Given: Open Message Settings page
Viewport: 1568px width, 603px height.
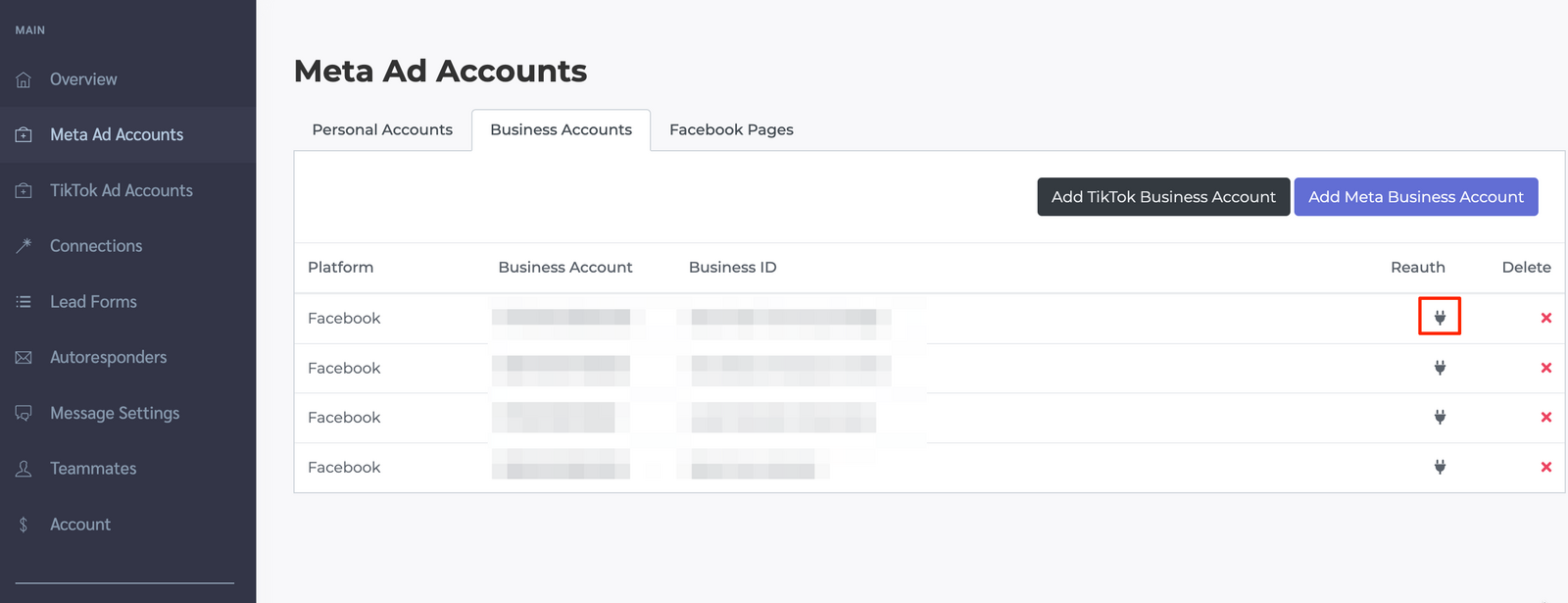Looking at the screenshot, I should pyautogui.click(x=115, y=413).
